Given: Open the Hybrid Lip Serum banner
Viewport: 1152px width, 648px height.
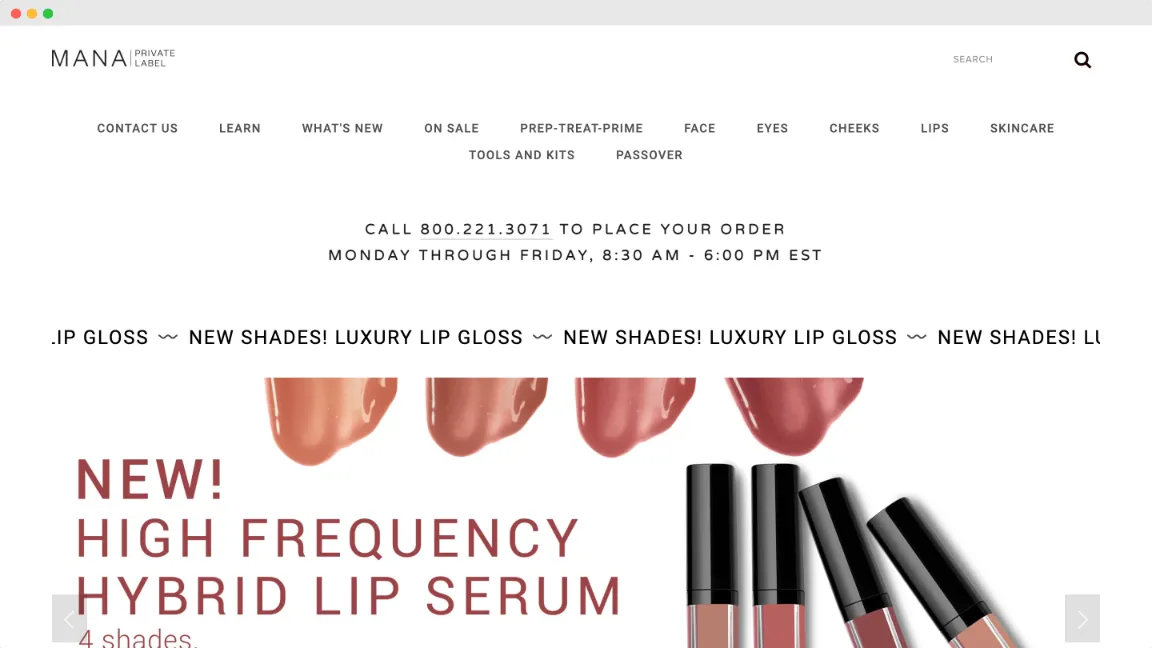Looking at the screenshot, I should (x=576, y=513).
